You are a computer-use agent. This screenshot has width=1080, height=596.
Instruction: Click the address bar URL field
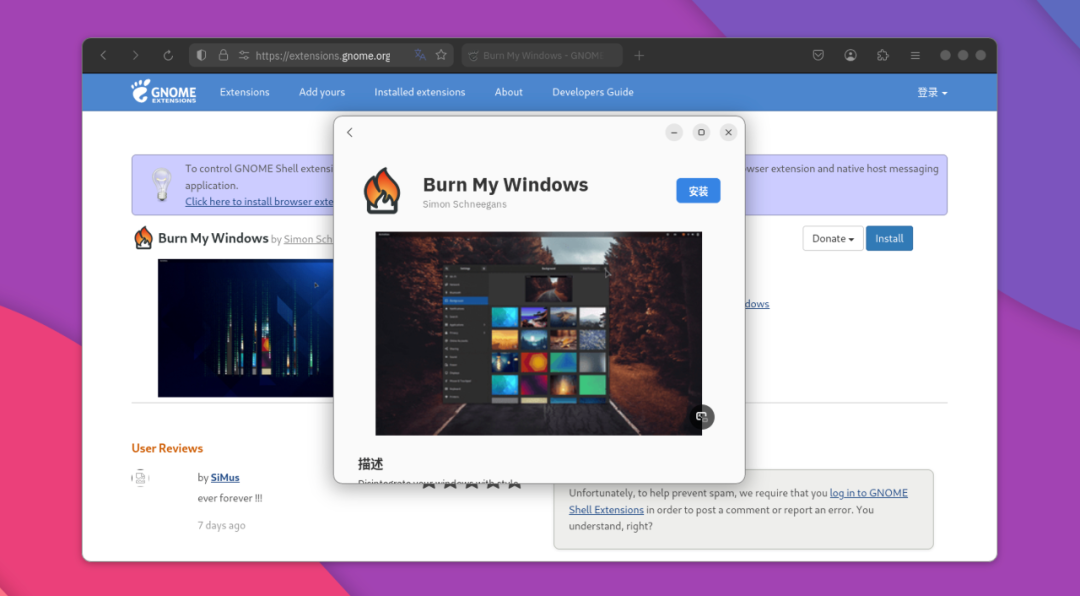tap(323, 55)
